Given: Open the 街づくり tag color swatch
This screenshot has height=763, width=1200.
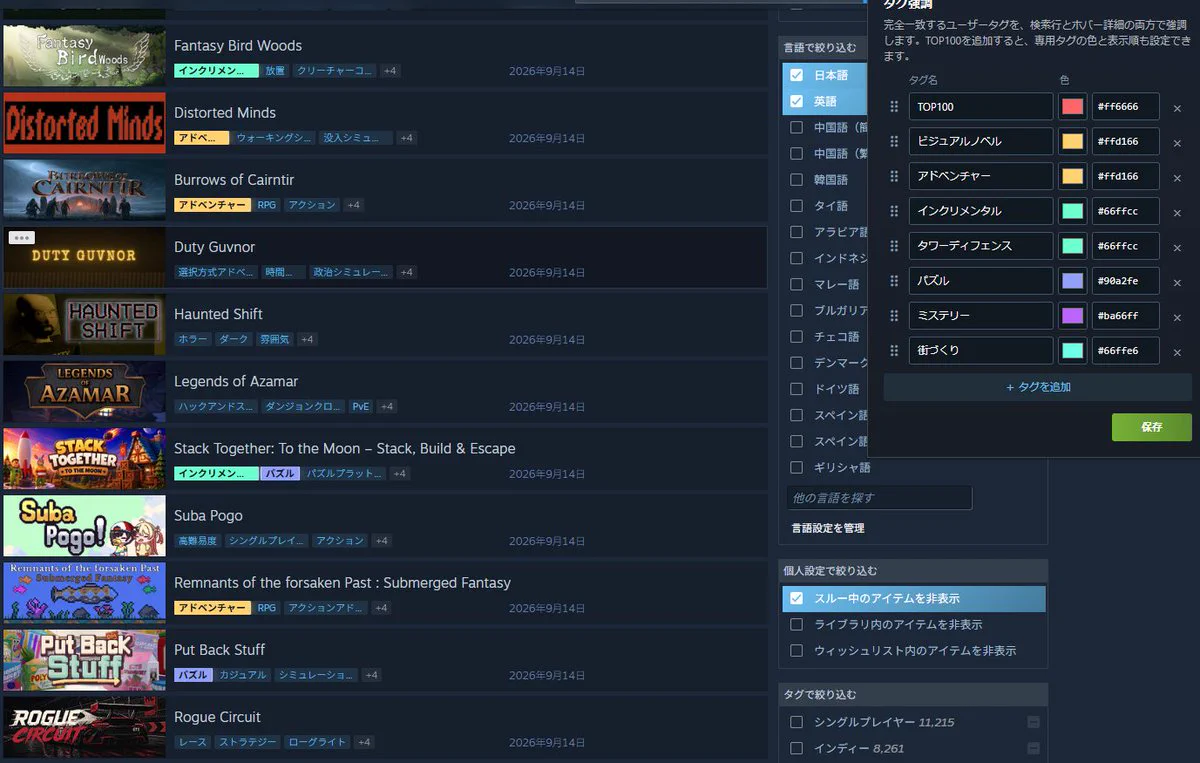Looking at the screenshot, I should [x=1072, y=351].
